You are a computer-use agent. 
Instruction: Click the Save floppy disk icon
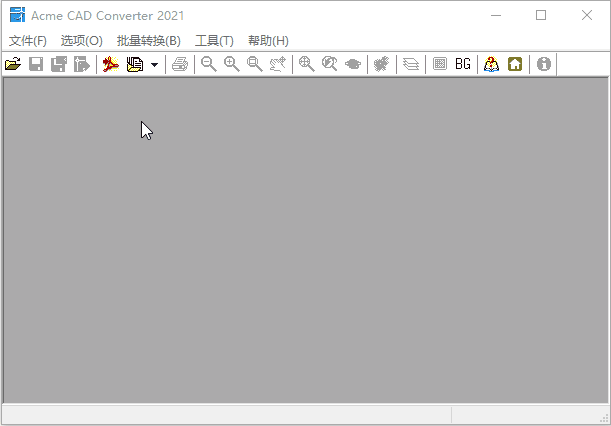(36, 64)
